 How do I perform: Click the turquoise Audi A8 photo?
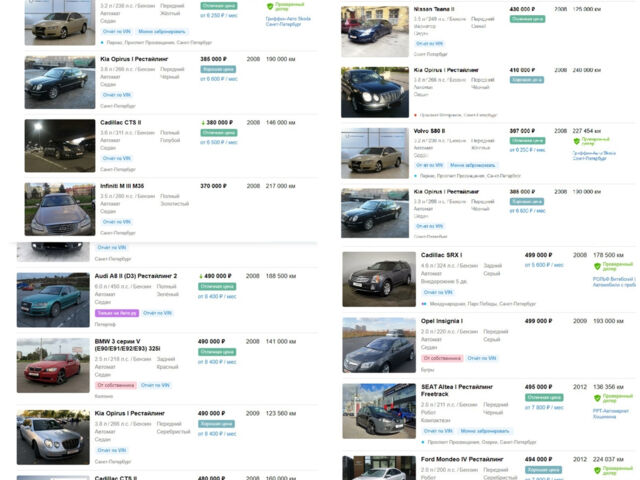pos(53,300)
